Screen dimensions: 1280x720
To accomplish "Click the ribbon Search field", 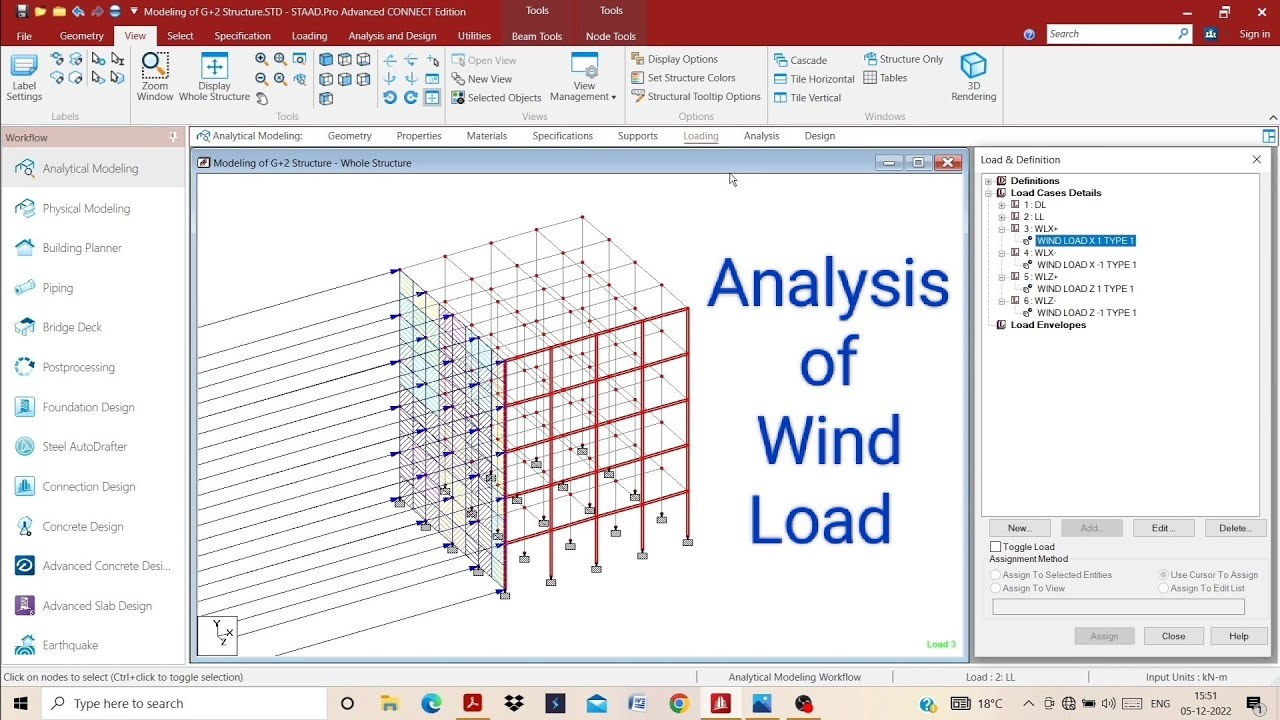I will [x=1118, y=34].
